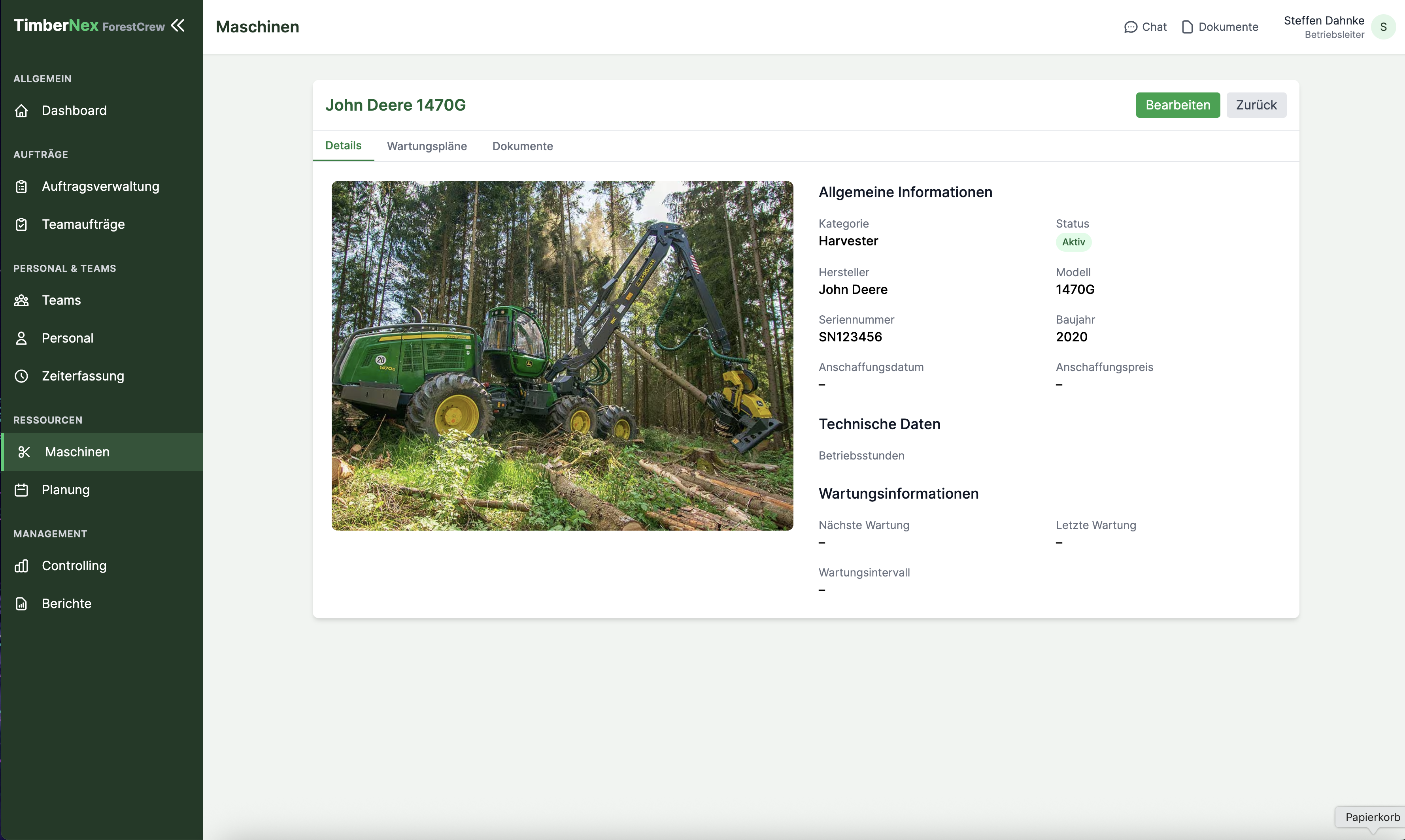Screen dimensions: 1405x840
Task: Click the Anschaffungspreis label
Action: tap(1104, 367)
